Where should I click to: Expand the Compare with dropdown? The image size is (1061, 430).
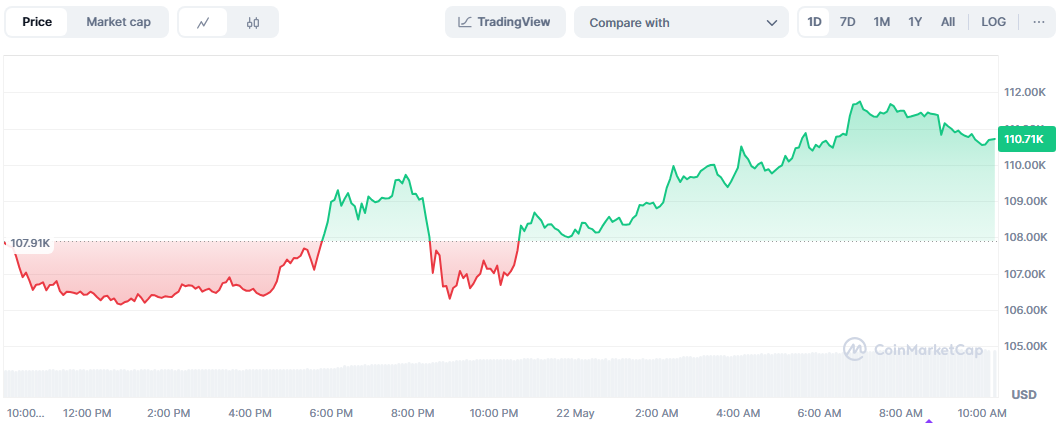point(680,22)
